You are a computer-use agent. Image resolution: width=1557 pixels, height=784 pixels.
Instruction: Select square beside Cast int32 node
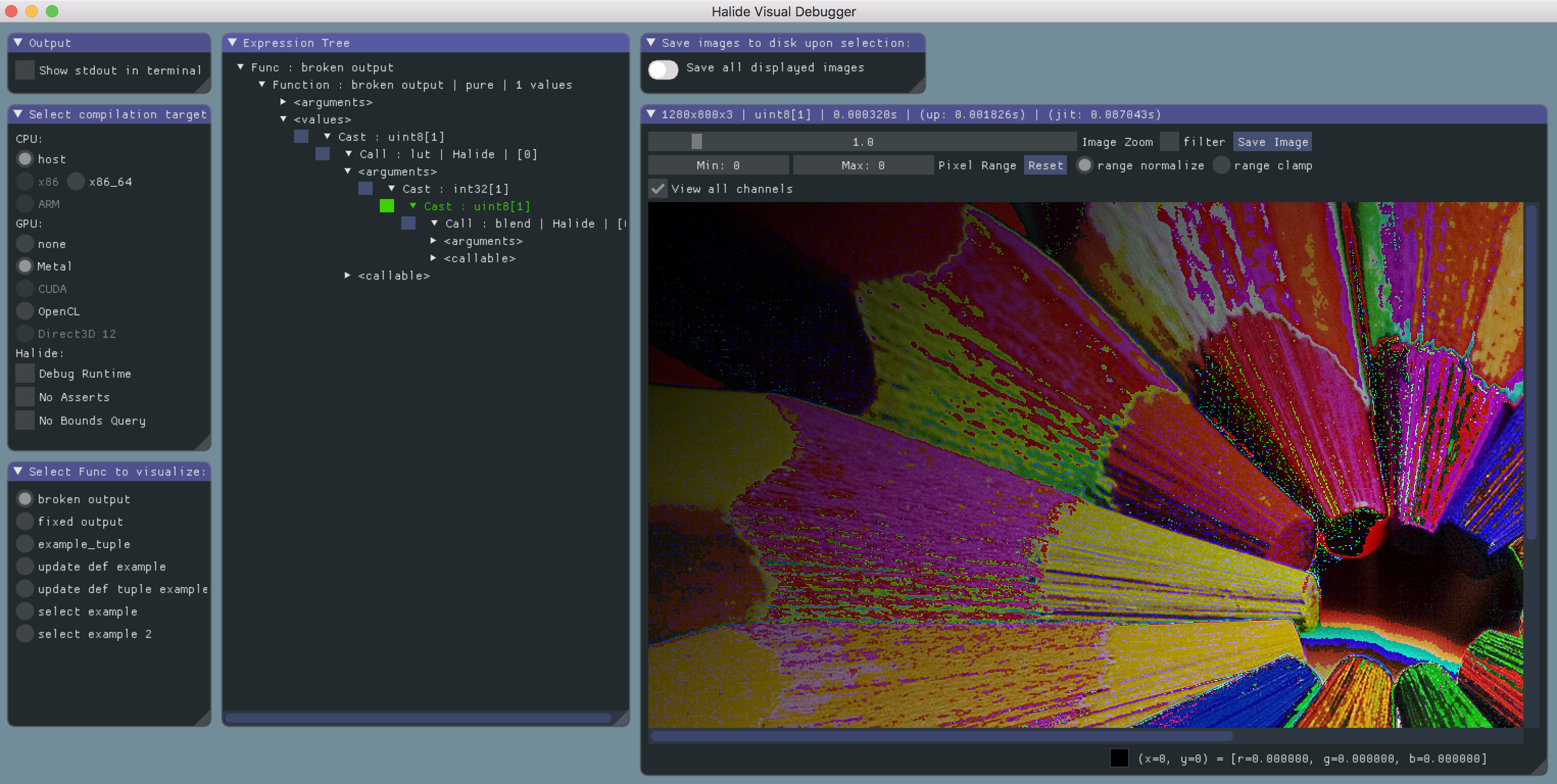click(x=365, y=188)
